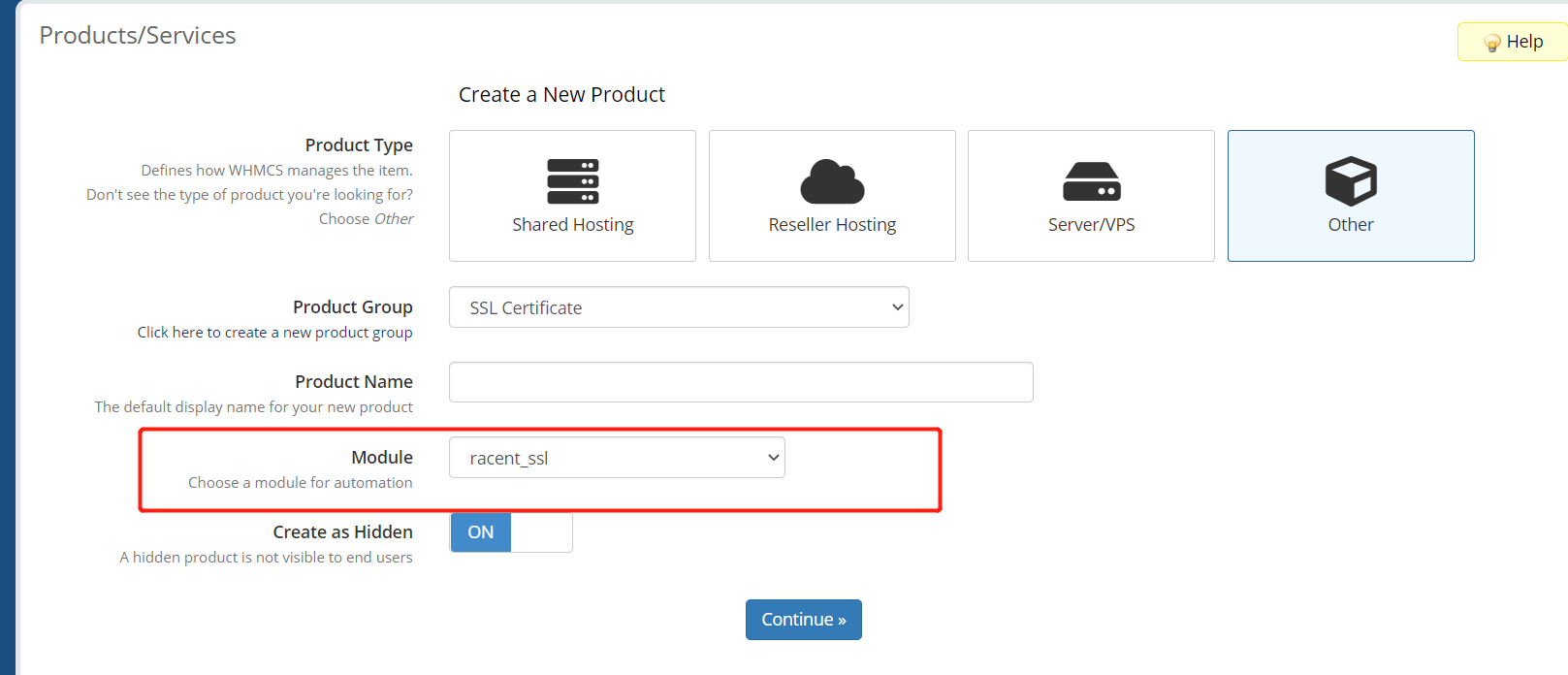1568x675 pixels.
Task: Click here to create new product group
Action: pyautogui.click(x=274, y=333)
